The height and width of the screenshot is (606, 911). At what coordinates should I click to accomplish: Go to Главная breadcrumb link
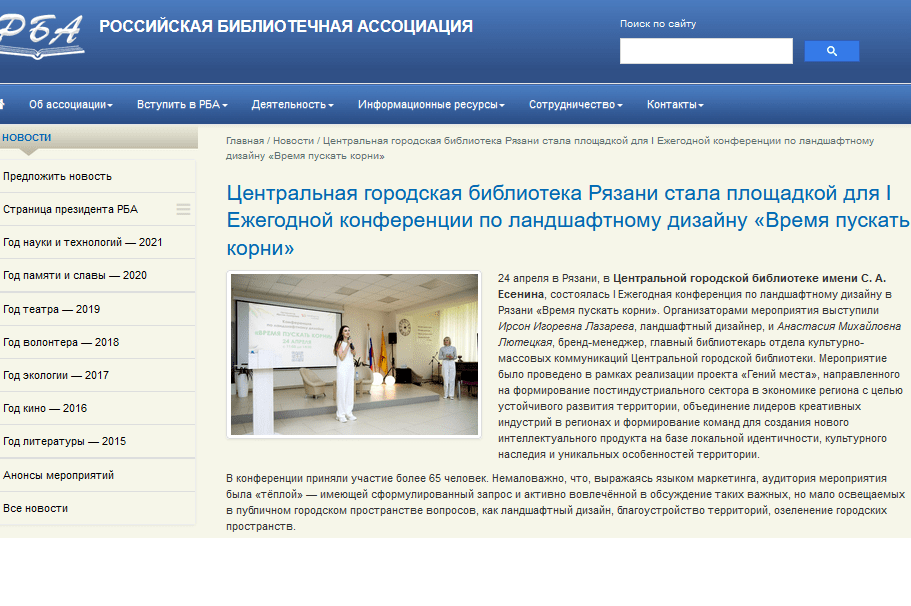coord(245,141)
